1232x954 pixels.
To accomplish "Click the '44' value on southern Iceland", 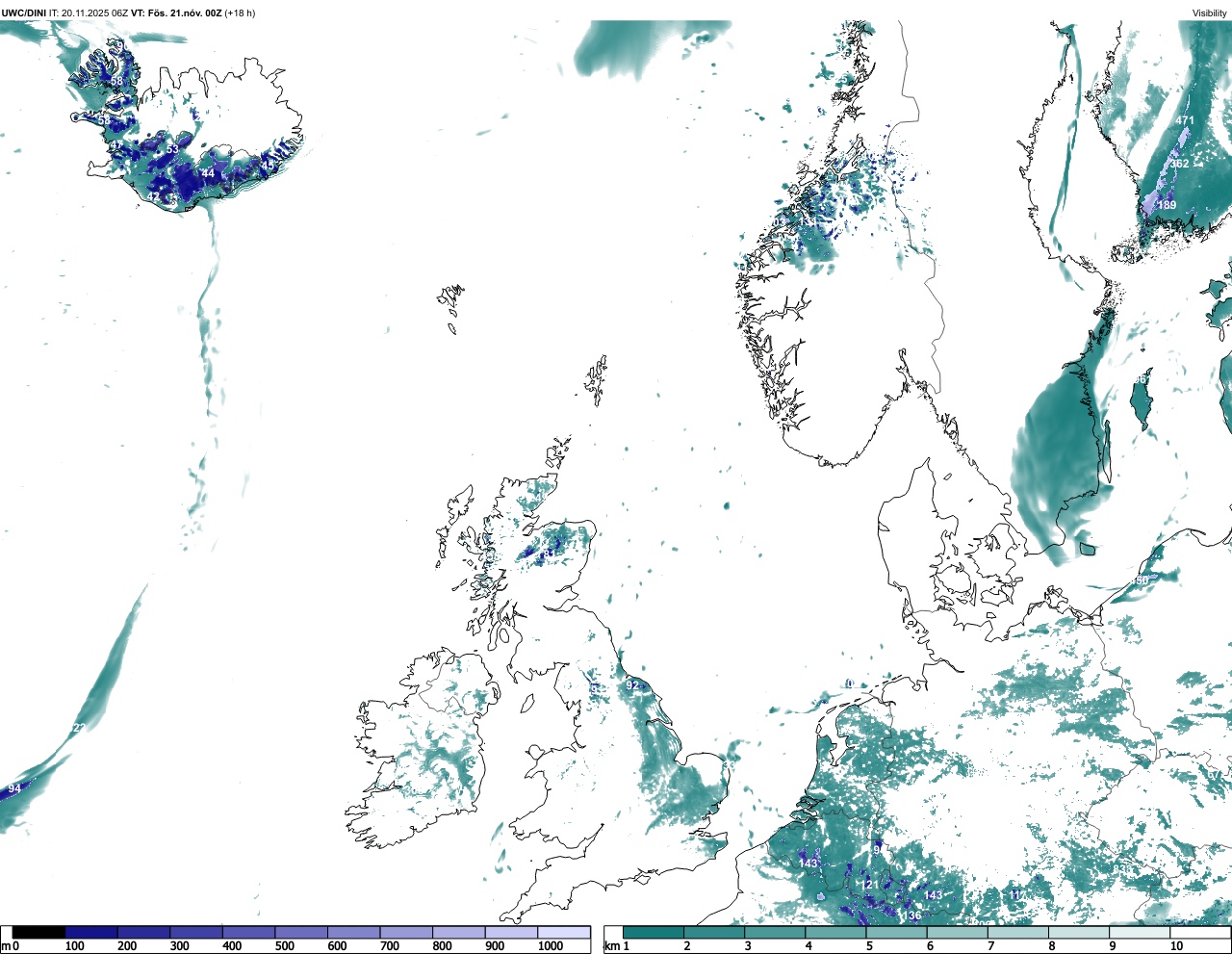I will (208, 173).
